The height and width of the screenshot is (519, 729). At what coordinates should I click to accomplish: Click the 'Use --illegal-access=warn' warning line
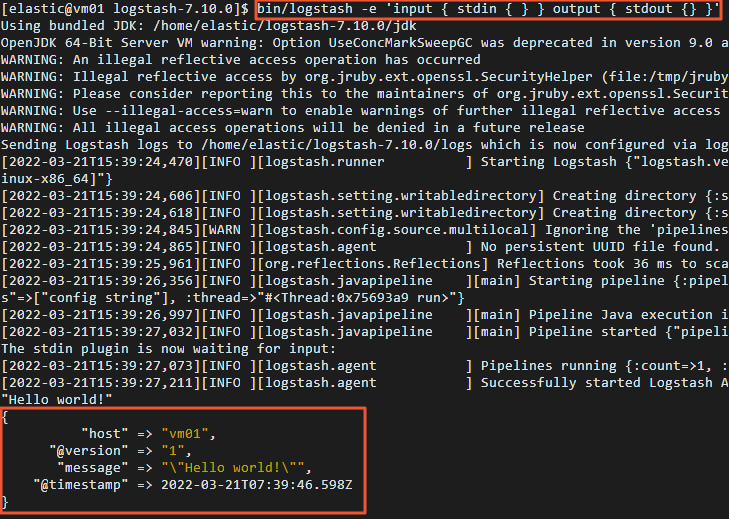[x=361, y=111]
